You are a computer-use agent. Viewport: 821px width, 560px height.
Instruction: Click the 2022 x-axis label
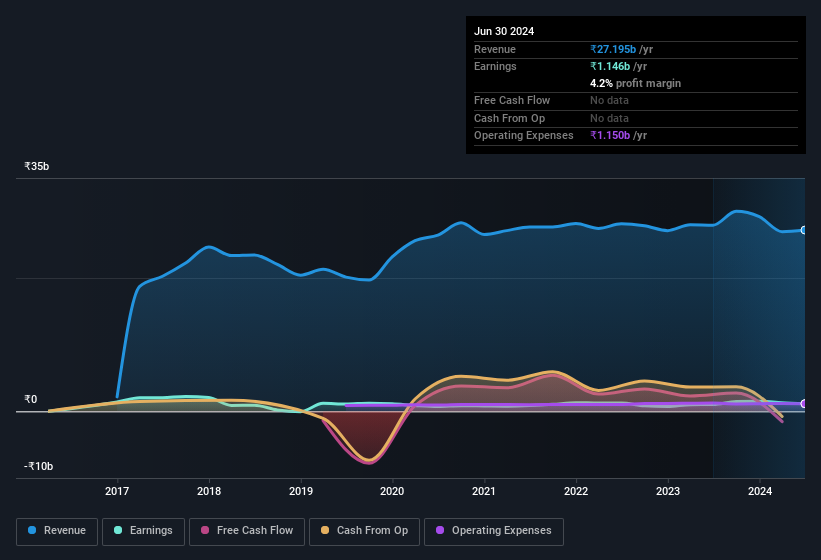click(x=576, y=491)
